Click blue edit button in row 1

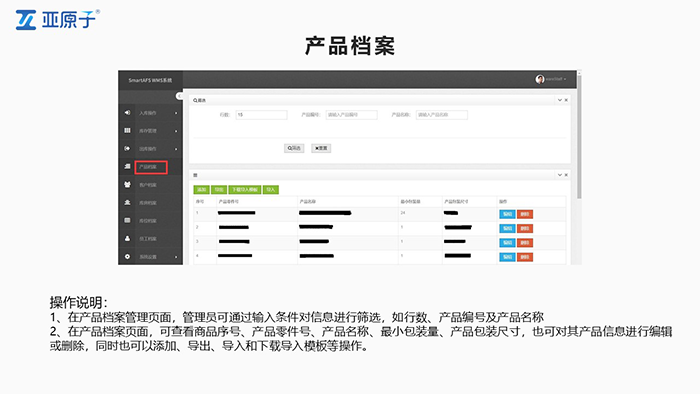point(507,214)
